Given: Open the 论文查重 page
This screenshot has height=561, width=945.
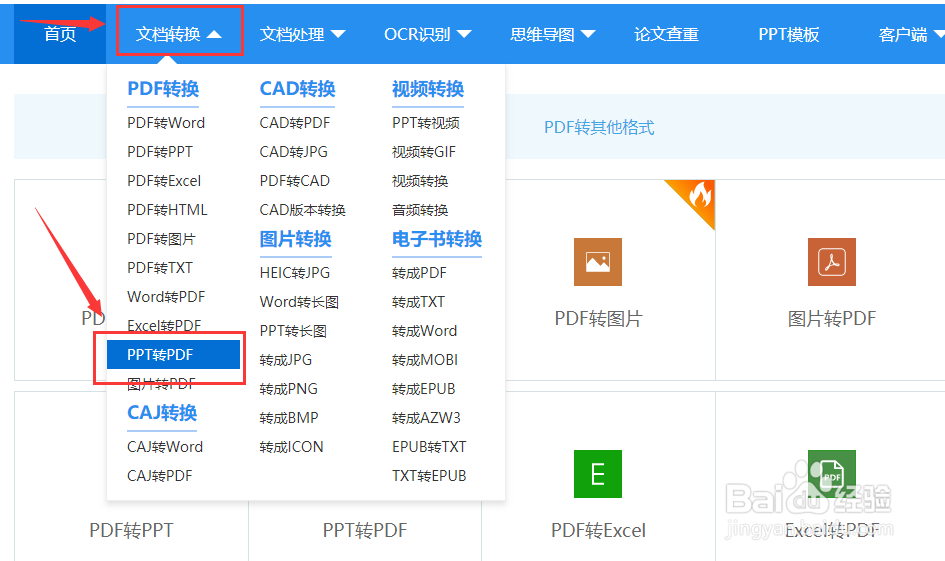Looking at the screenshot, I should click(x=666, y=34).
